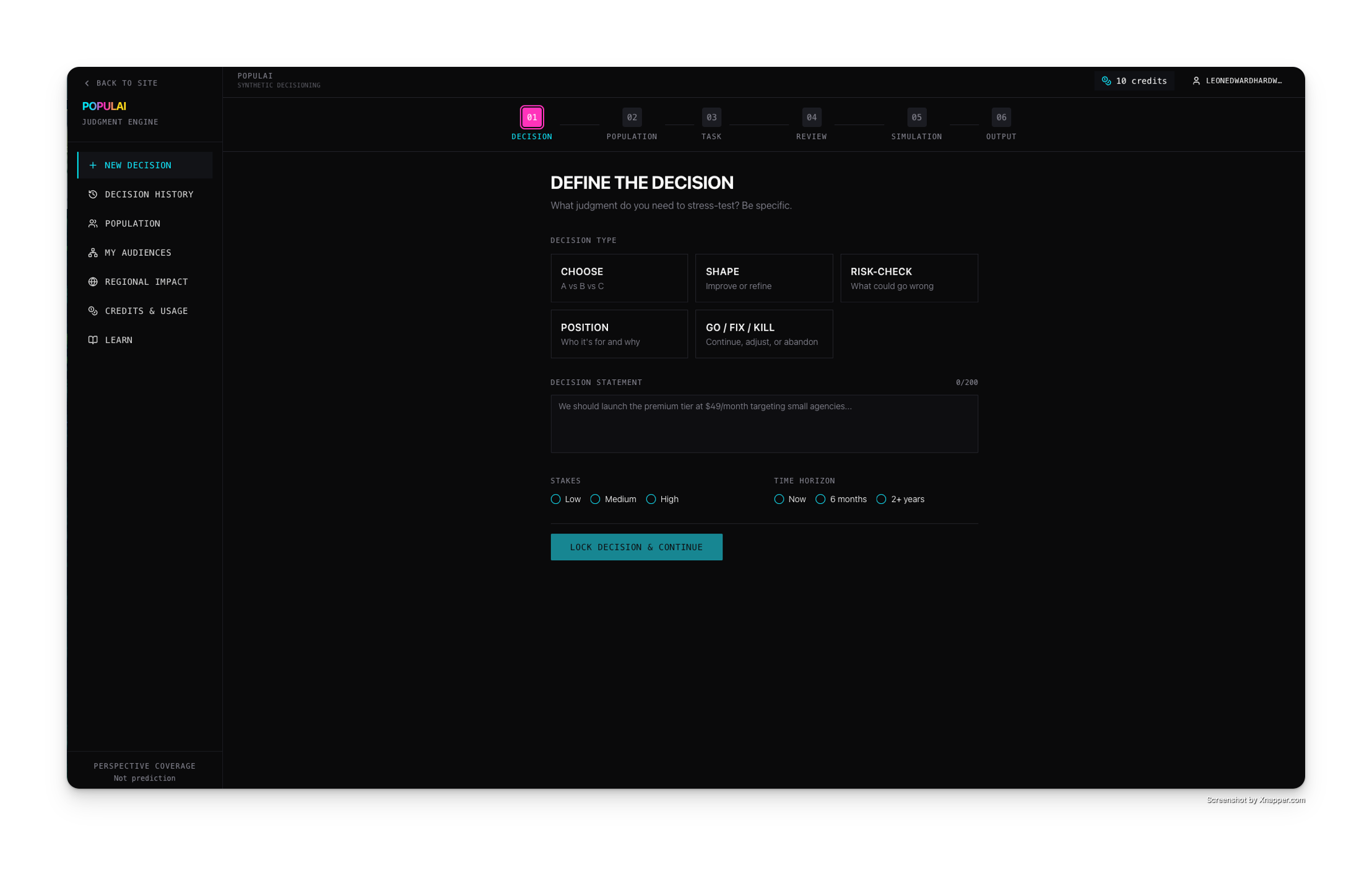Click the Learn book icon

coord(93,340)
